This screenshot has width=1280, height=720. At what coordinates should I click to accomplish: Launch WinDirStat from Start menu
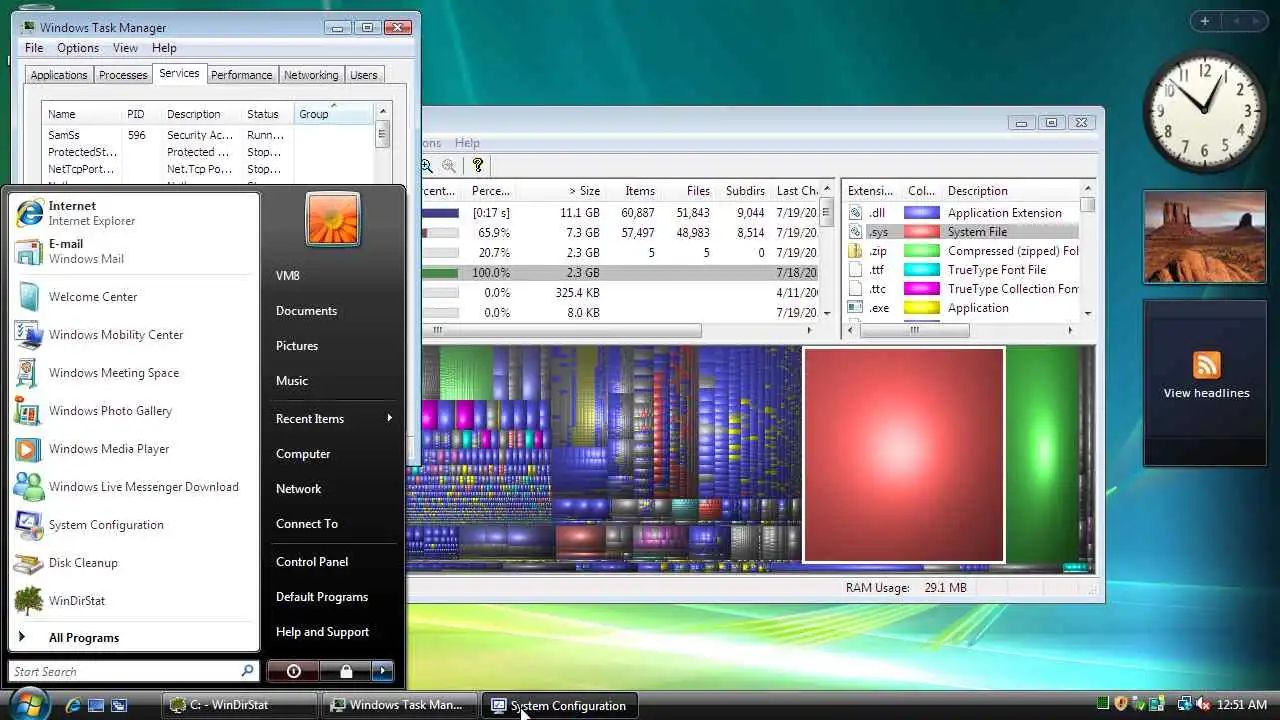pyautogui.click(x=134, y=601)
